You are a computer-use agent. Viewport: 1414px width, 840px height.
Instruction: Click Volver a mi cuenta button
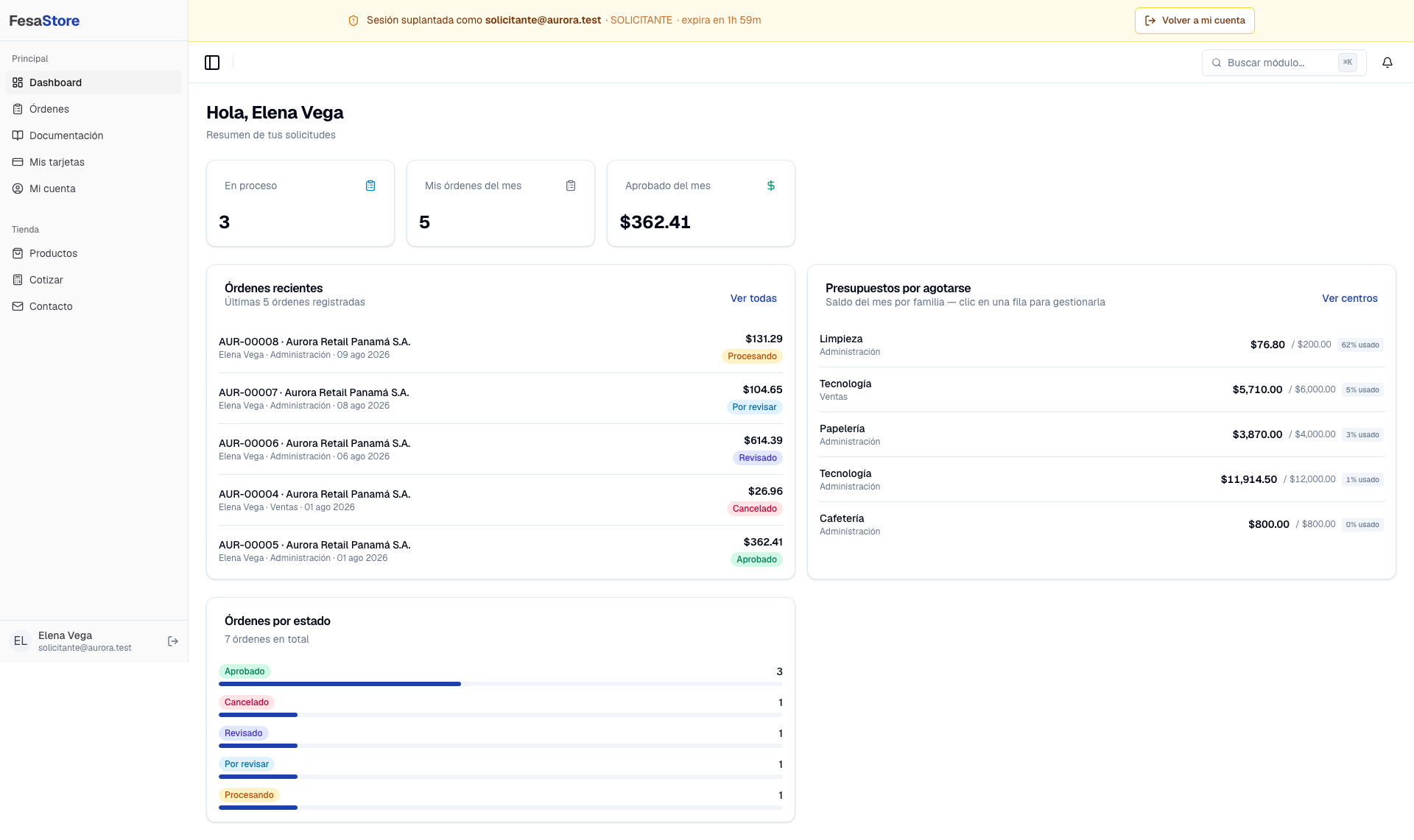point(1195,21)
